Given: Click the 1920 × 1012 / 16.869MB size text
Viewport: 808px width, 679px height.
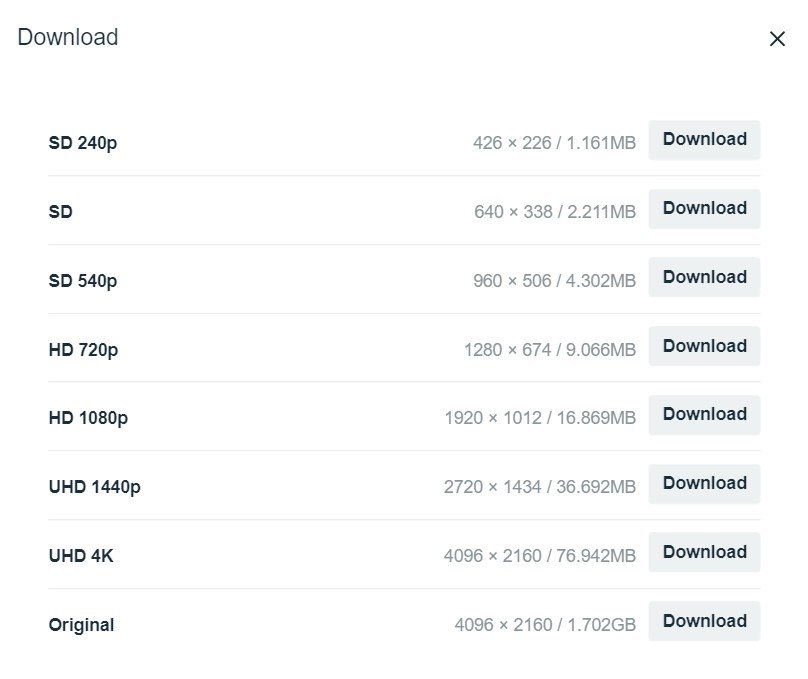Looking at the screenshot, I should click(540, 418).
